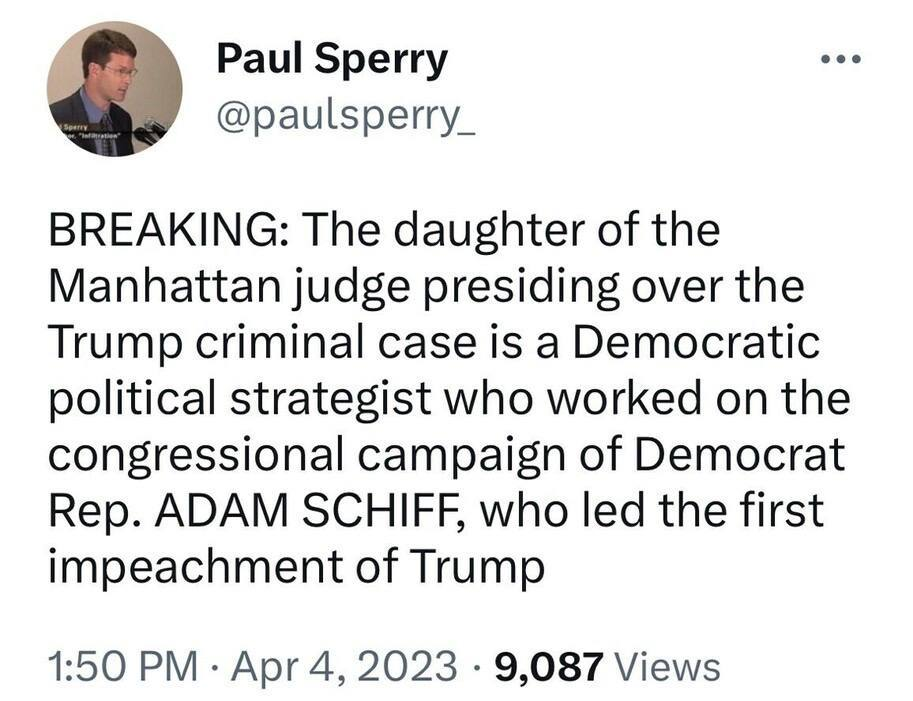Open the 9,087 Views count

(605, 666)
